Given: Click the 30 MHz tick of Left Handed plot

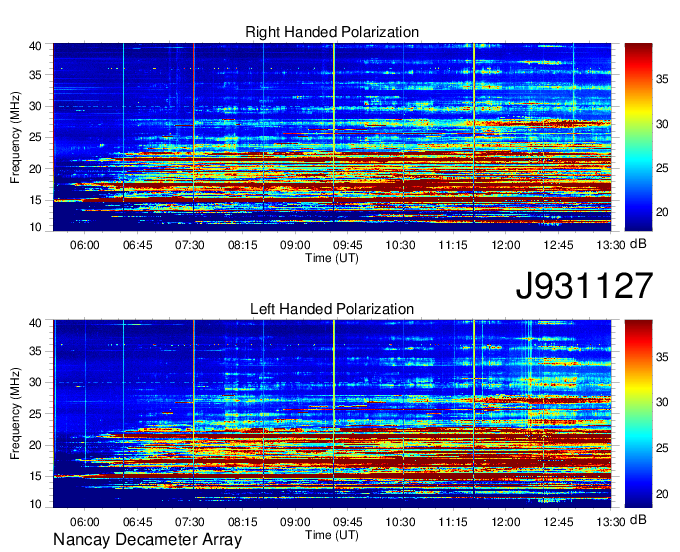Looking at the screenshot, I should tap(35, 382).
